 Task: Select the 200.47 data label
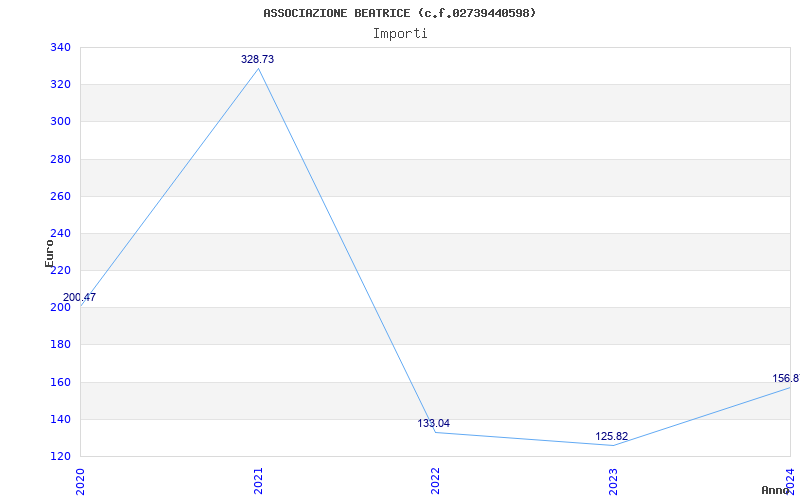point(80,297)
